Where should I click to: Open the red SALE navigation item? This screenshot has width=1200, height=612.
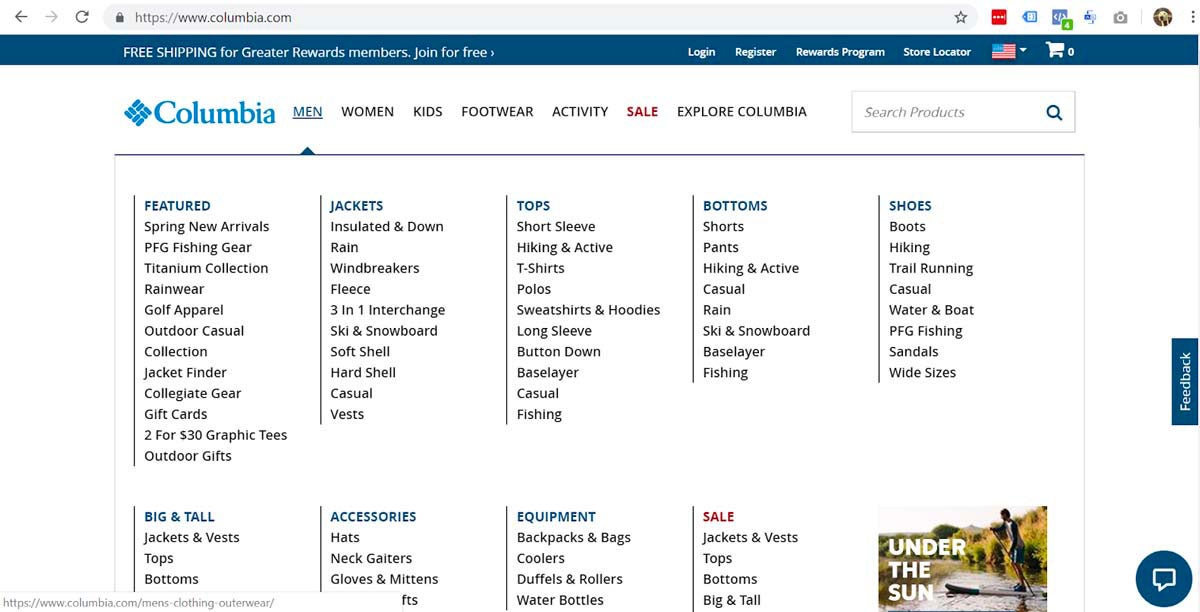coord(642,111)
